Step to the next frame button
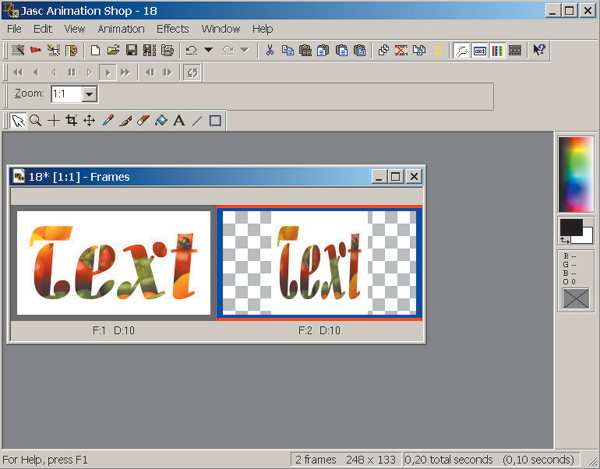Screen dimensions: 600x469 [x=167, y=72]
